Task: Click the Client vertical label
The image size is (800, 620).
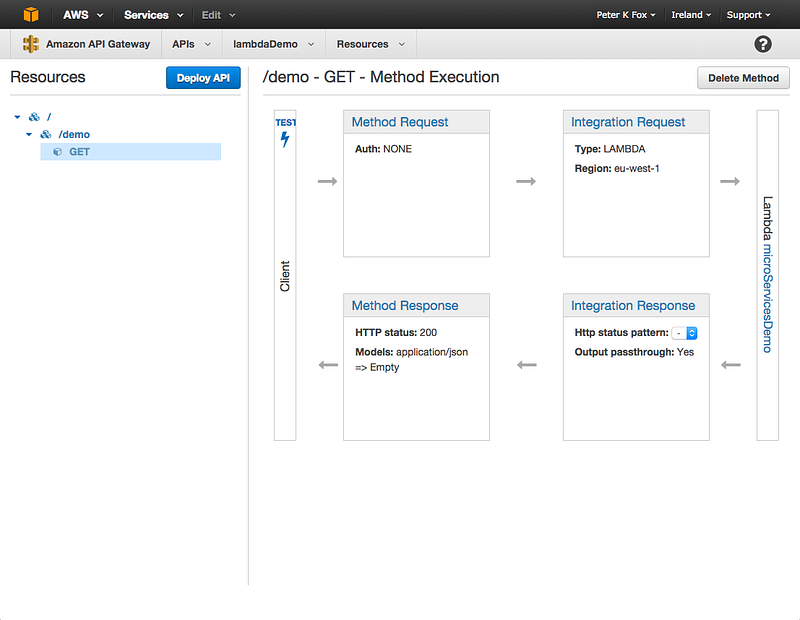Action: click(285, 276)
